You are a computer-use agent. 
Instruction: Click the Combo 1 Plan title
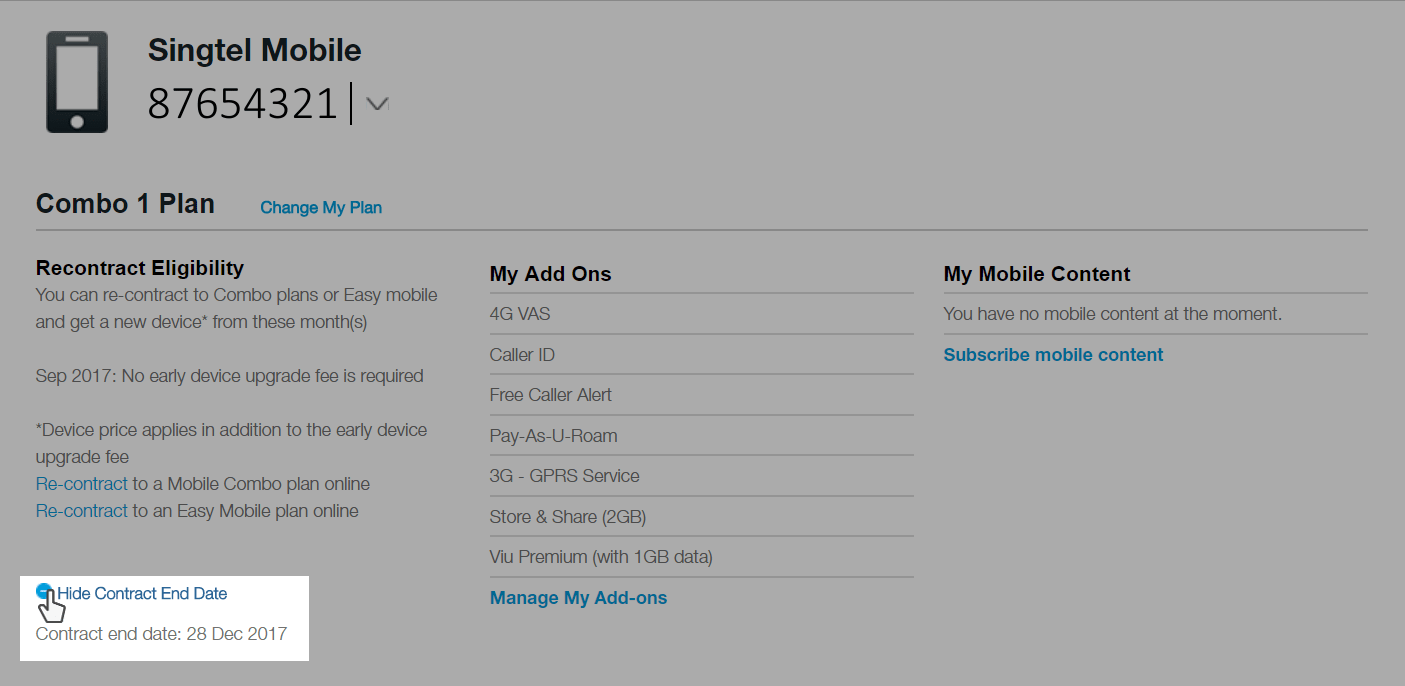(125, 204)
